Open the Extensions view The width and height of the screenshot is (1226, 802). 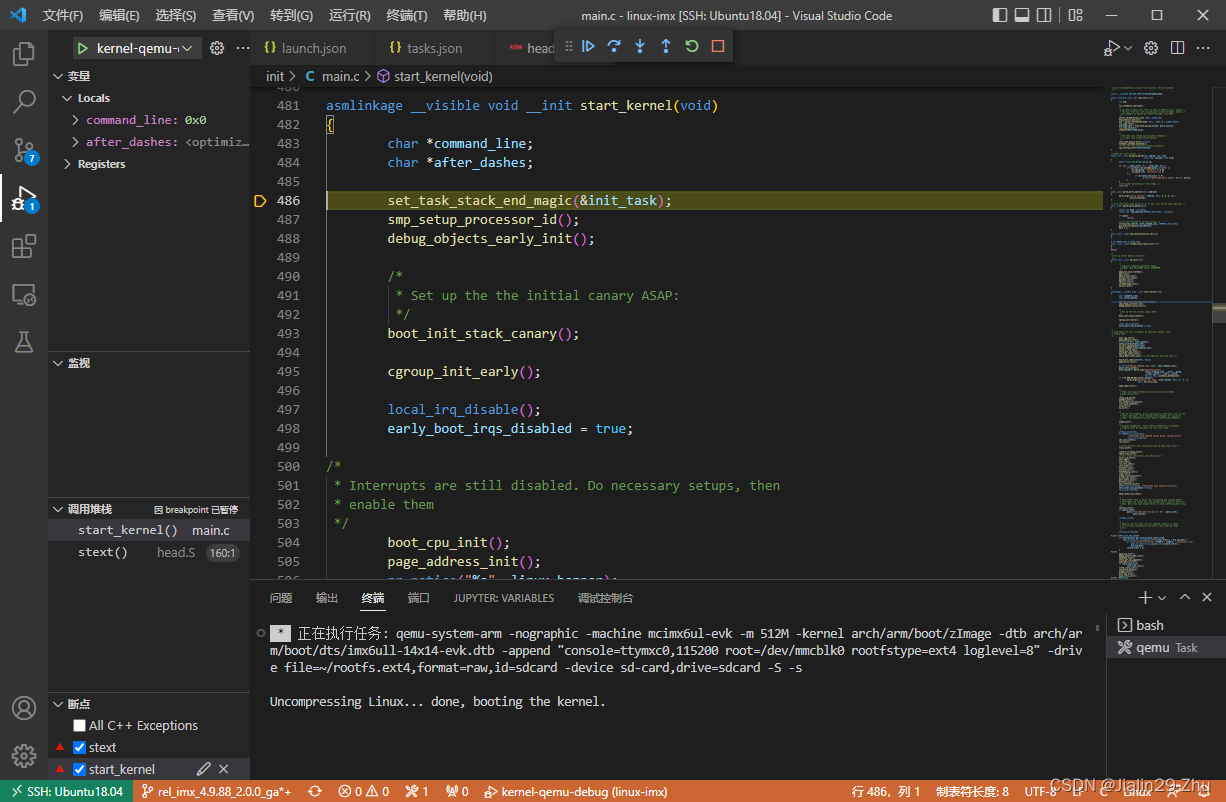click(24, 246)
